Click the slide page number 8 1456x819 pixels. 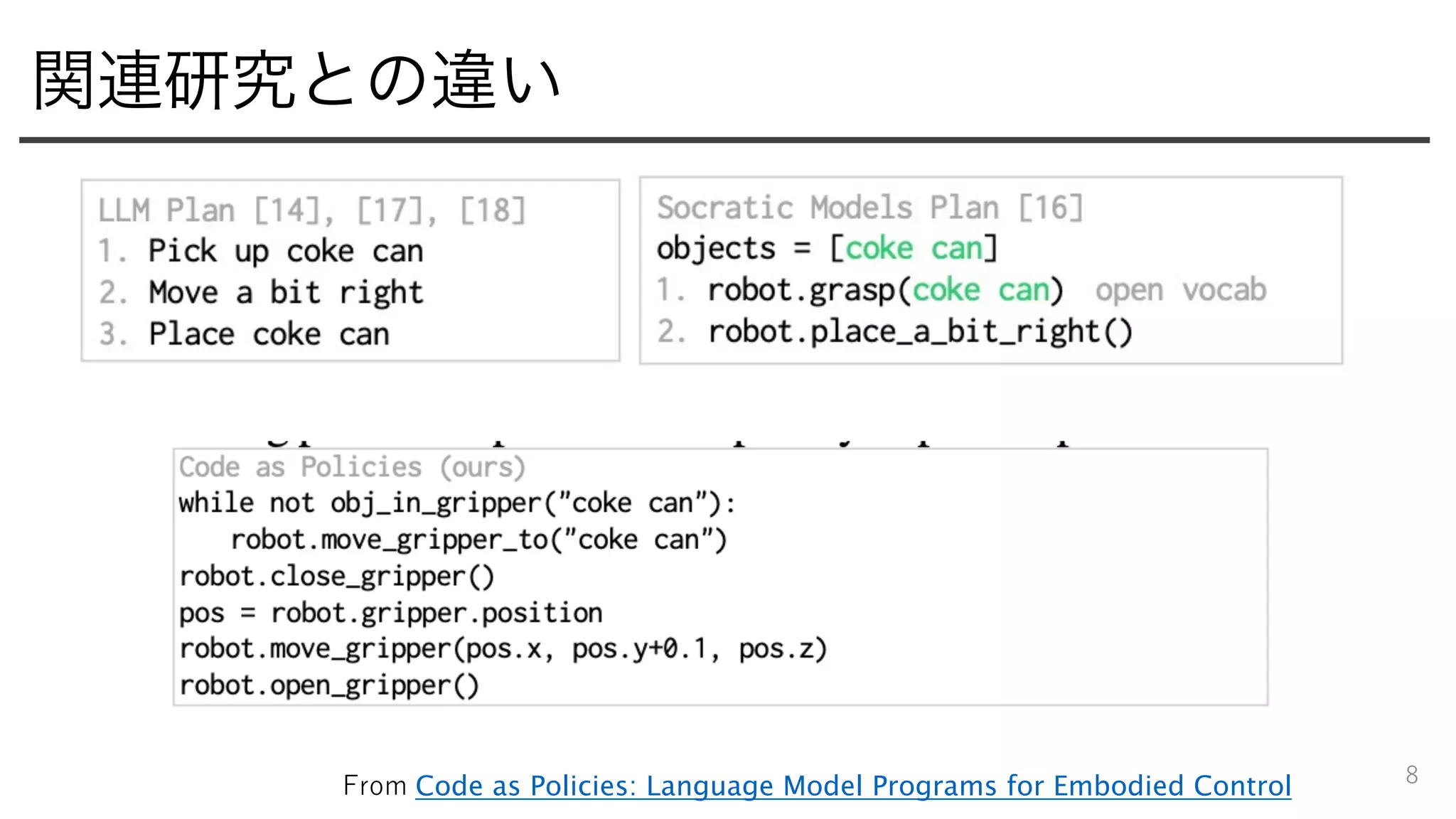(x=1412, y=775)
